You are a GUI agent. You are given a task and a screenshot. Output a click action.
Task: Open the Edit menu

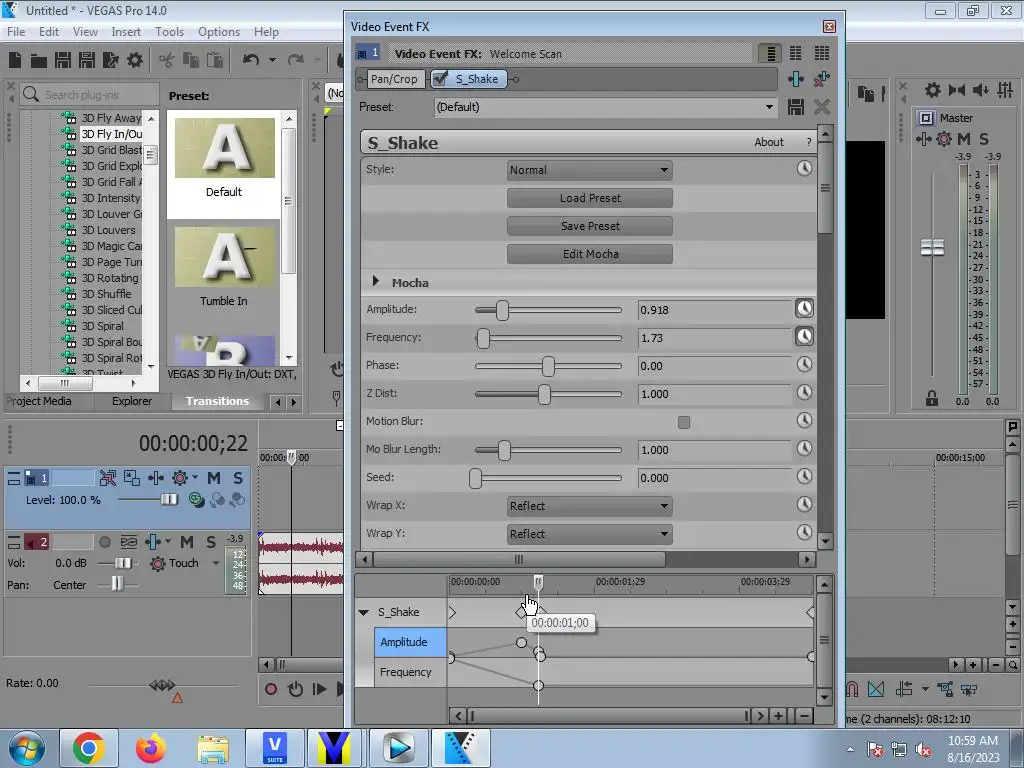click(49, 32)
